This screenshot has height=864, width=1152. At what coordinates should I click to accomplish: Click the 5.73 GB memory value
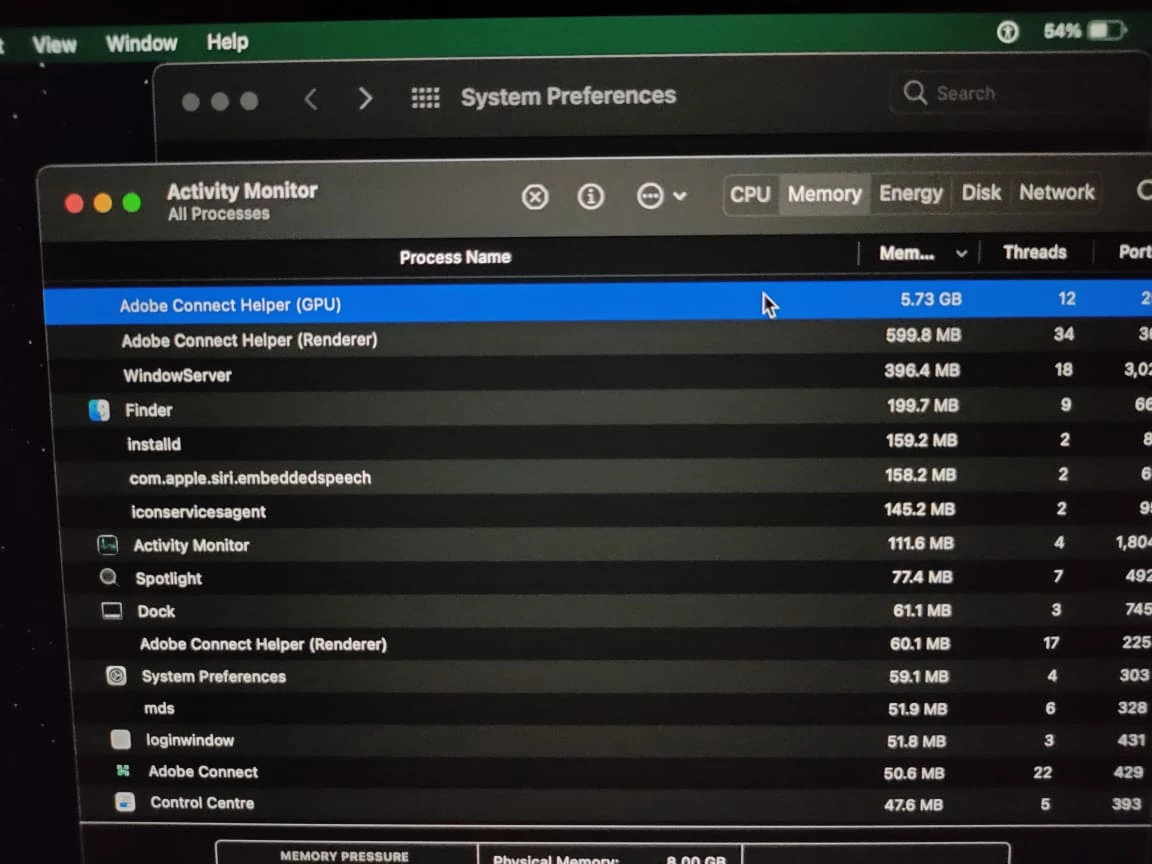pos(931,299)
